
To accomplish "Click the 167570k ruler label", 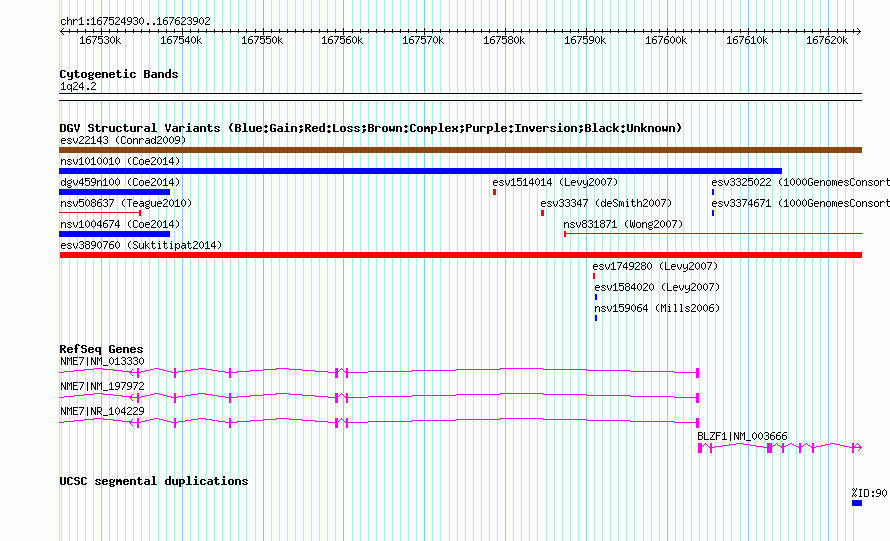I will 423,40.
